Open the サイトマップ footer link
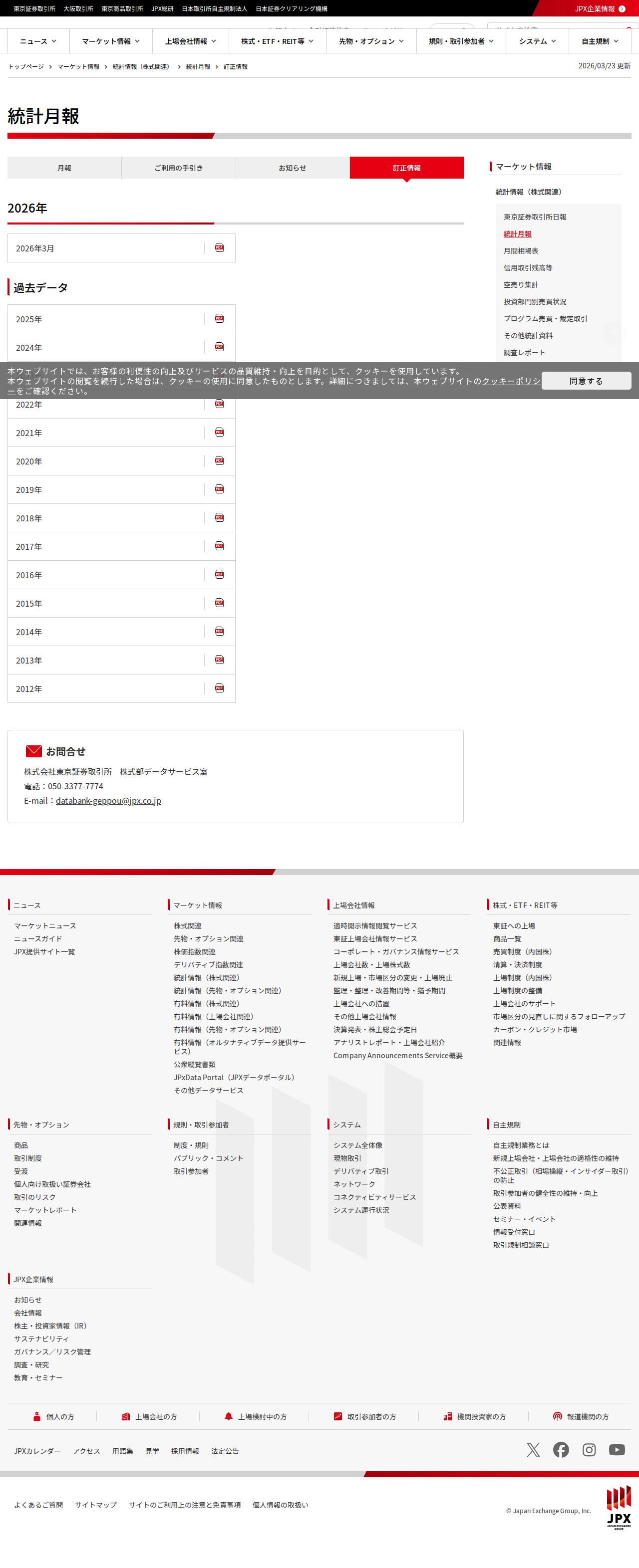Viewport: 639px width, 1568px height. coord(96,1505)
